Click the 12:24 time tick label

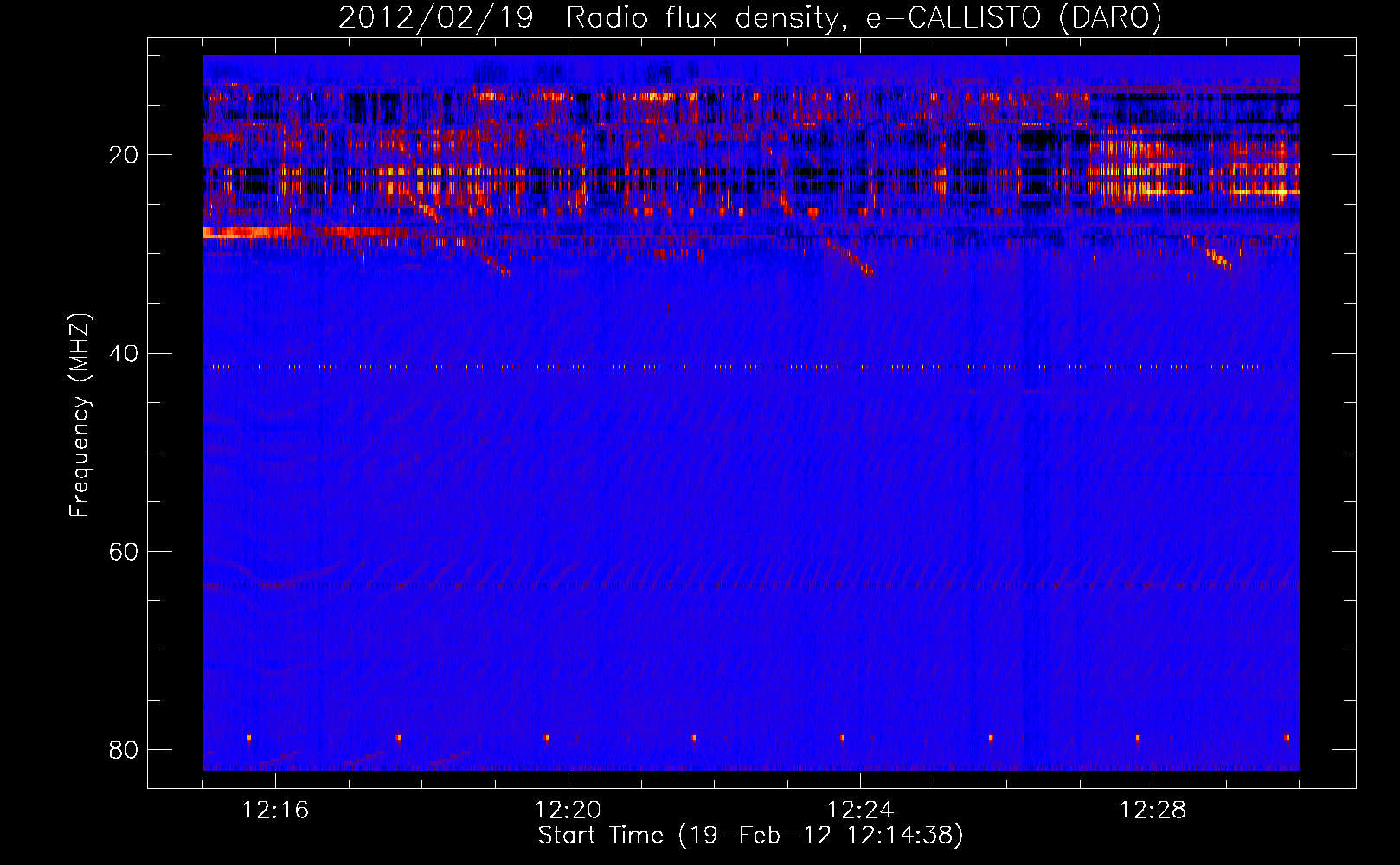point(860,811)
